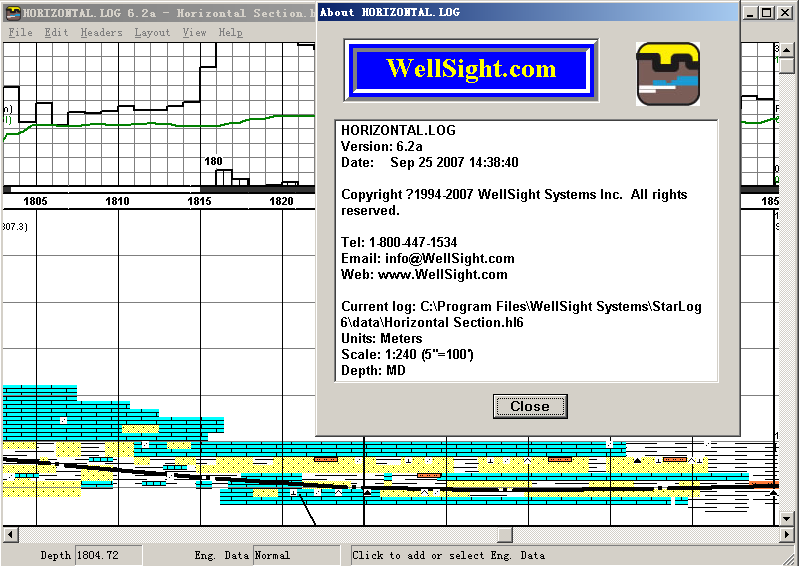This screenshot has height=566, width=799.
Task: Click the Copyright 1994-2007 WellSight text
Action: (x=514, y=202)
